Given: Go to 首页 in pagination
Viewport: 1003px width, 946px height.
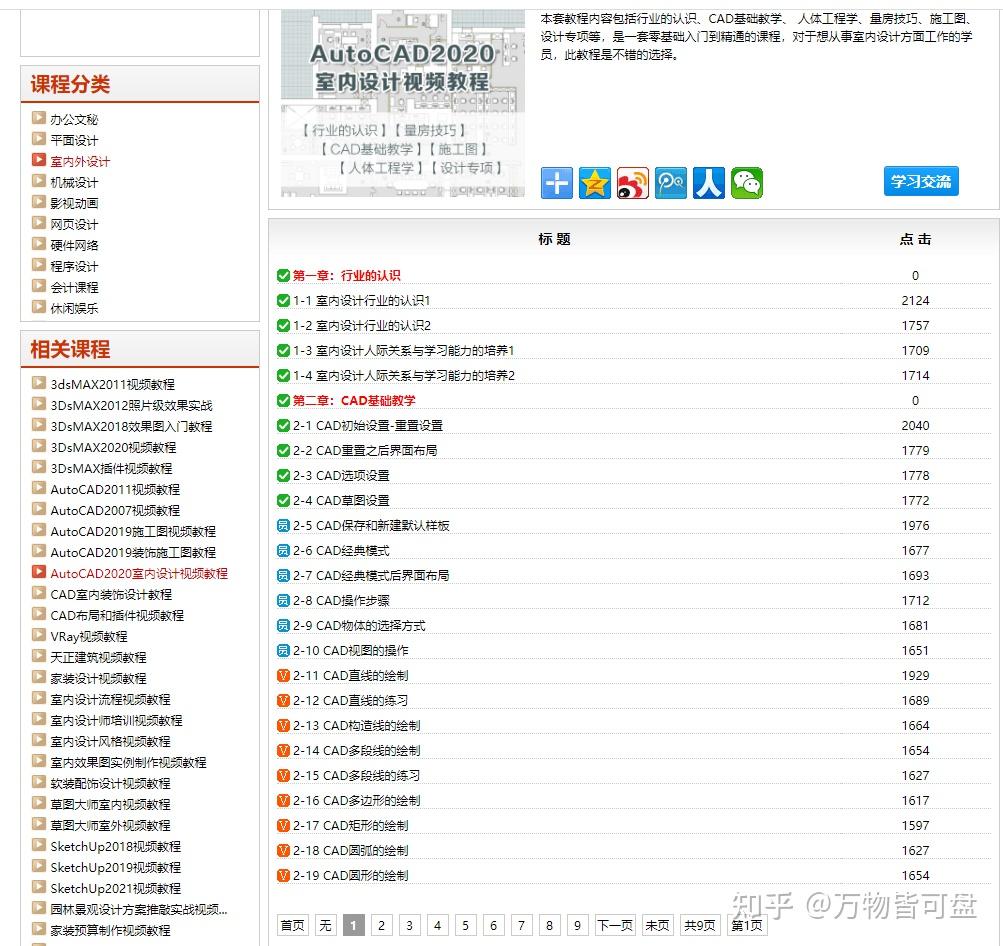Looking at the screenshot, I should tap(294, 925).
